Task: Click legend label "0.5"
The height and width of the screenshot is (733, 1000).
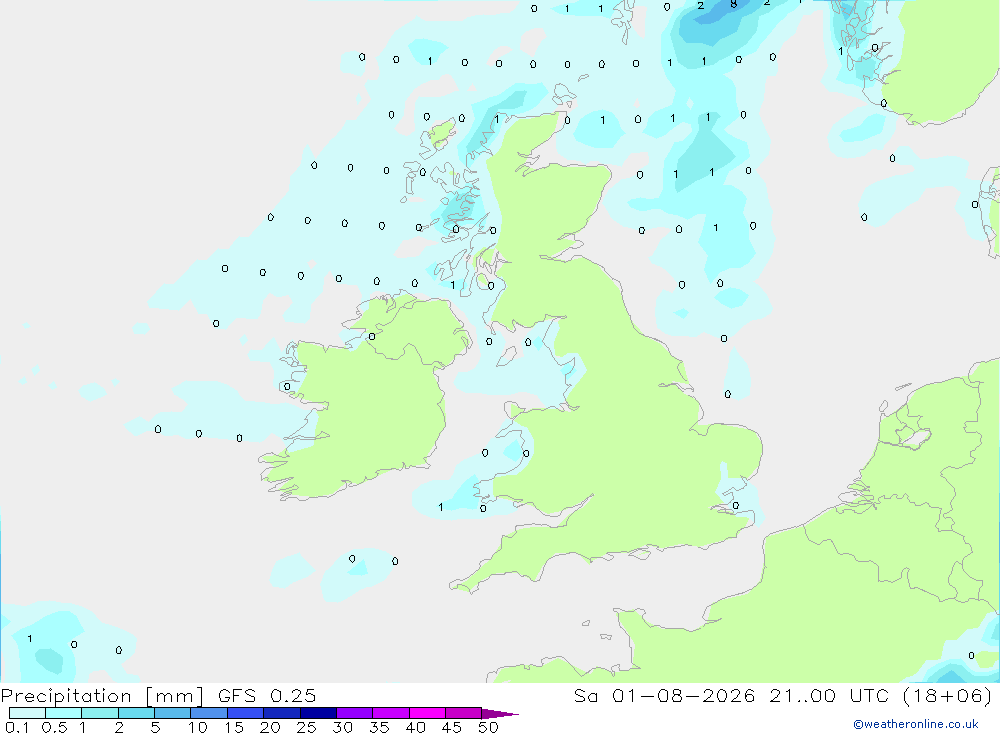Action: tap(54, 727)
